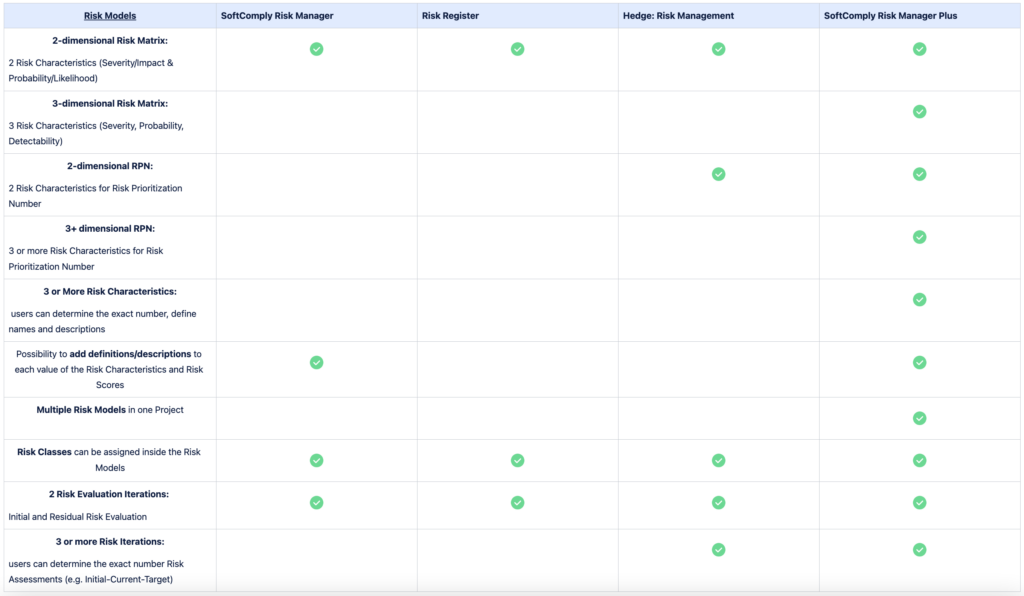Click the 2 Risk Evaluation Iterations checkmark for Risk Register

517,503
